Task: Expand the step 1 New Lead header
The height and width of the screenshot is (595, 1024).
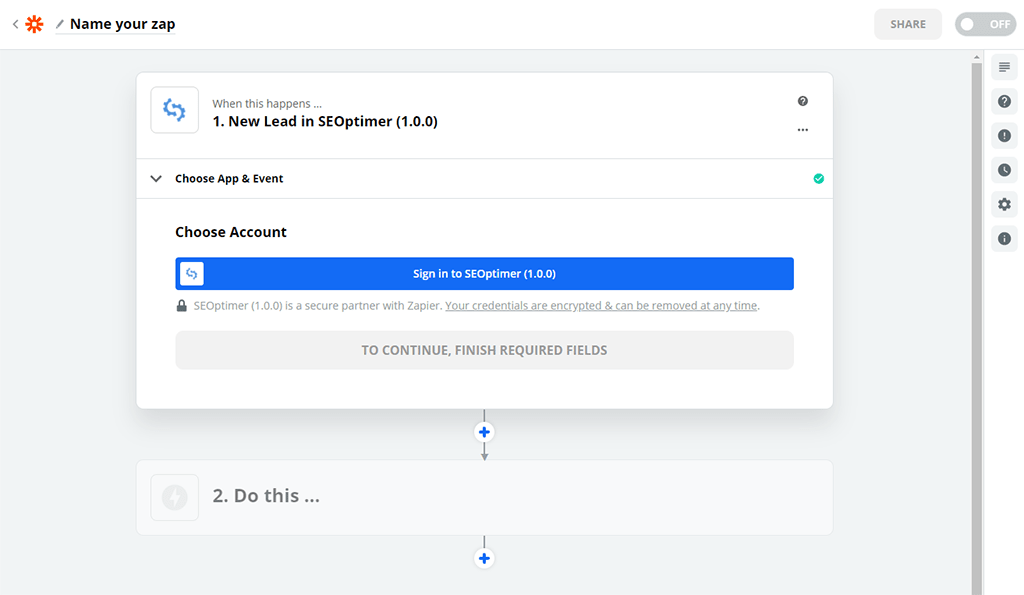Action: (x=325, y=121)
